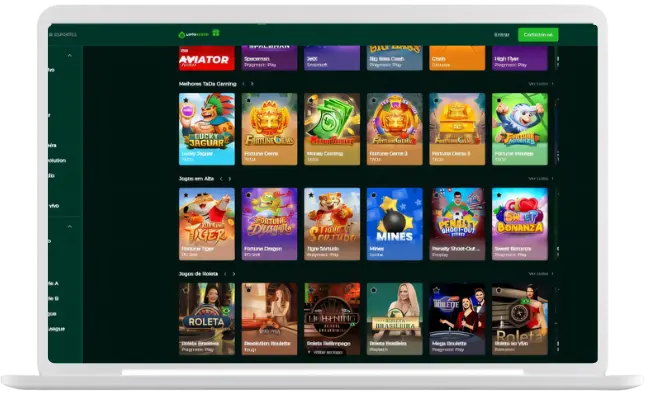The image size is (648, 401).
Task: Launch the Fortune Tiger game
Action: point(207,224)
